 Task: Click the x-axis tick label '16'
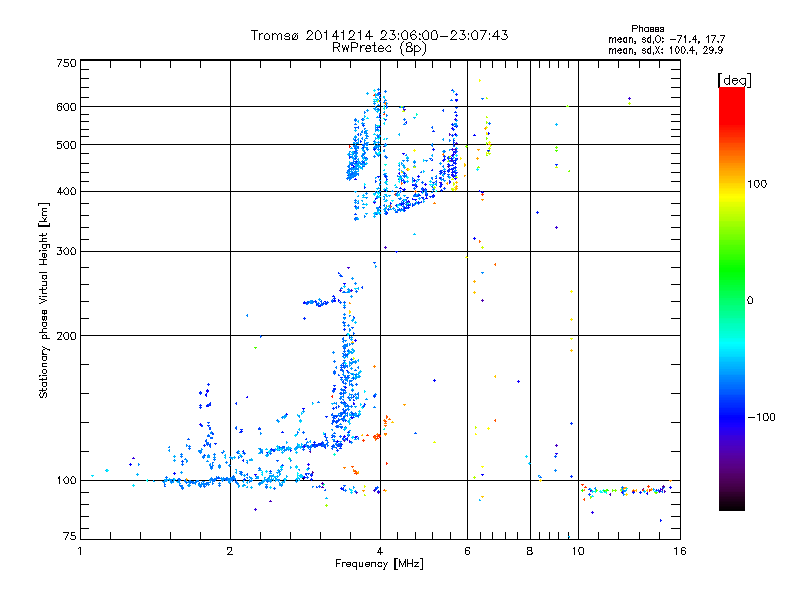click(x=680, y=551)
